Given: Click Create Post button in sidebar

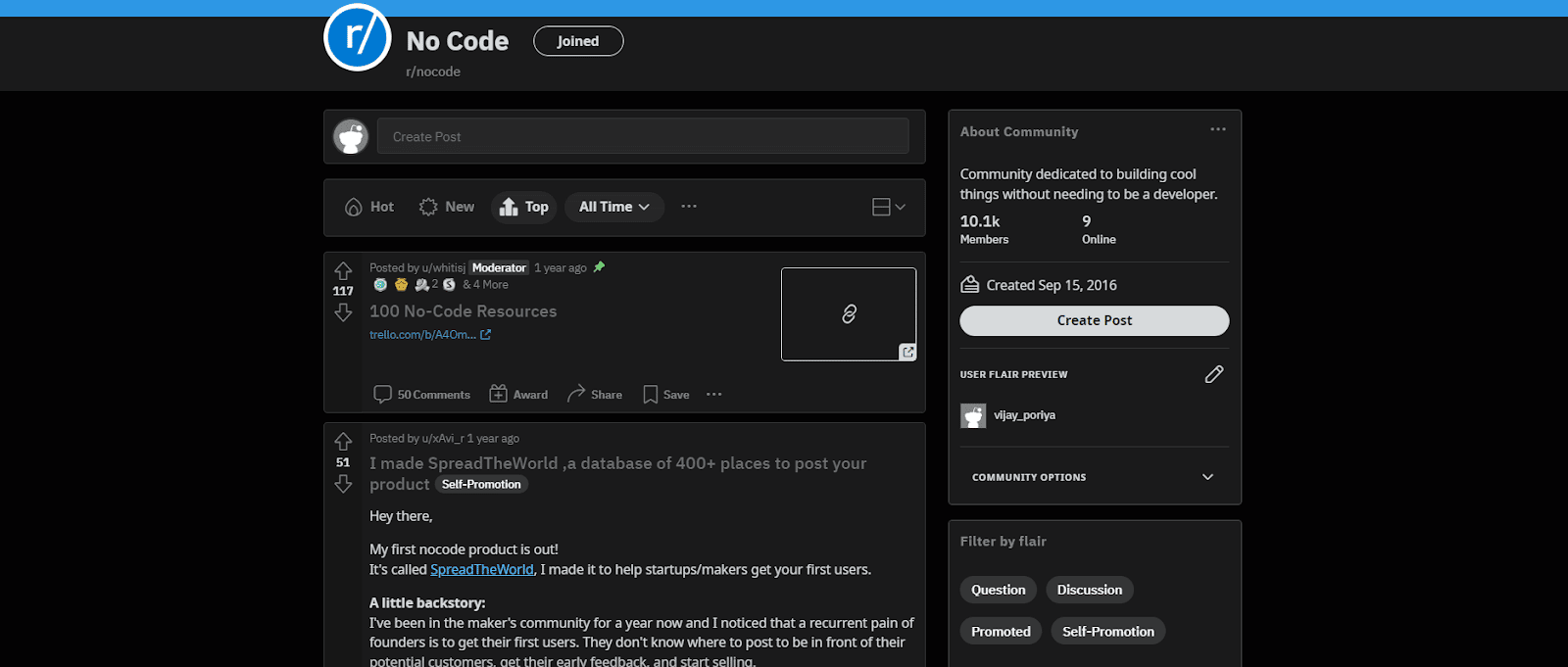Looking at the screenshot, I should click(1095, 320).
